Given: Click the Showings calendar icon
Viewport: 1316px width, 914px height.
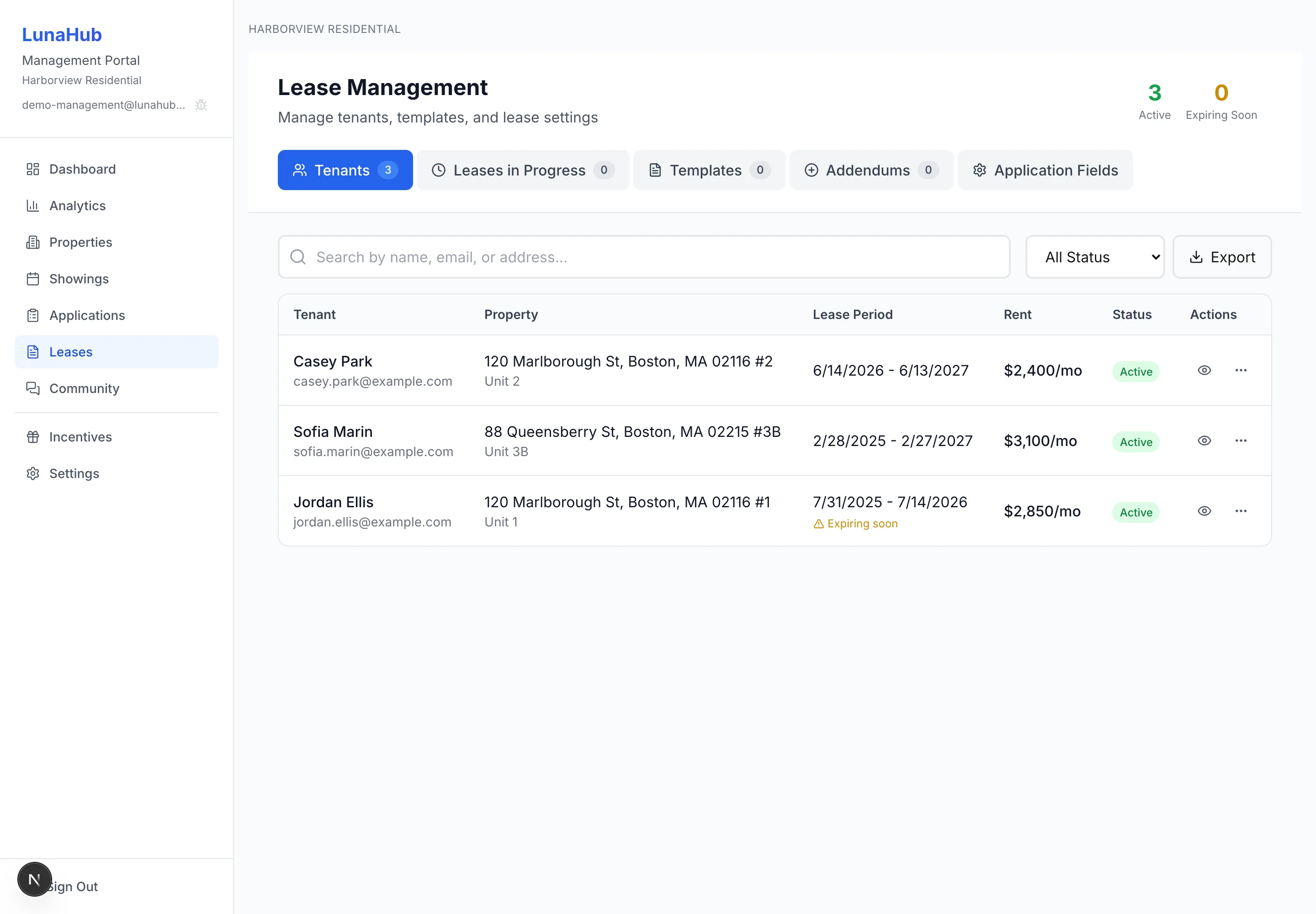Looking at the screenshot, I should click(32, 279).
